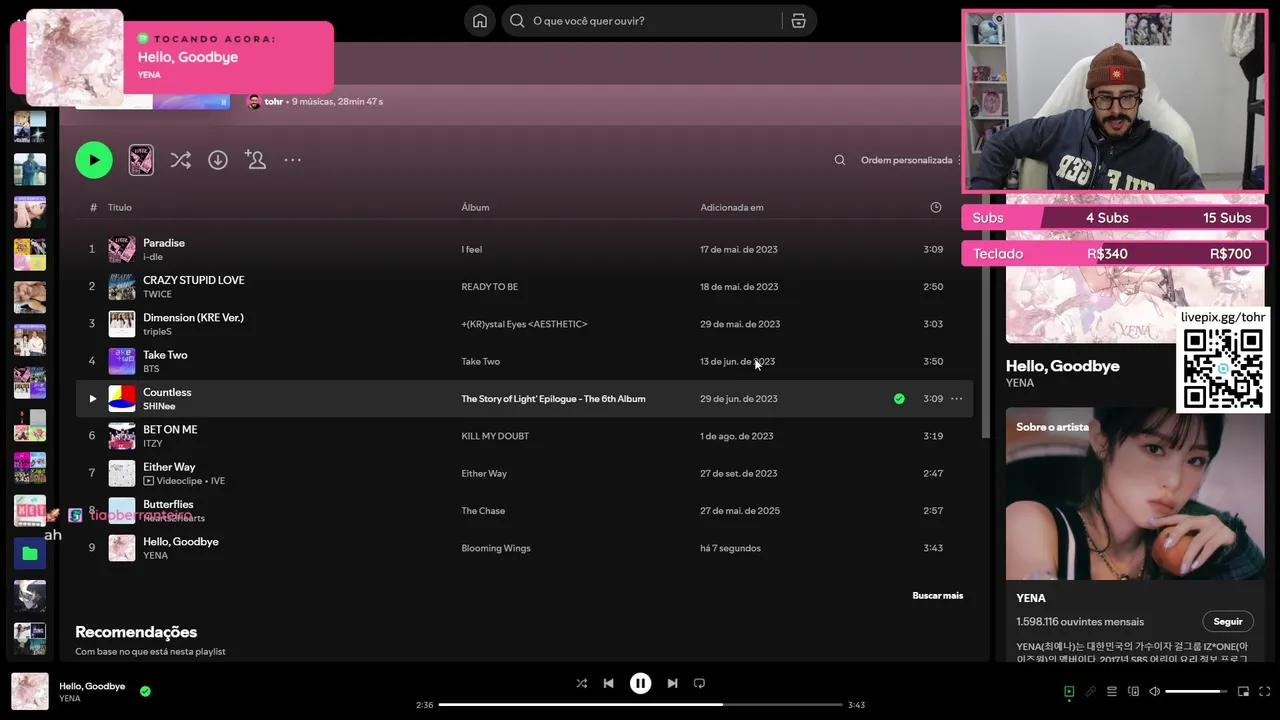The image size is (1280, 720).
Task: Start the playlist with the big green Play button
Action: [x=94, y=160]
